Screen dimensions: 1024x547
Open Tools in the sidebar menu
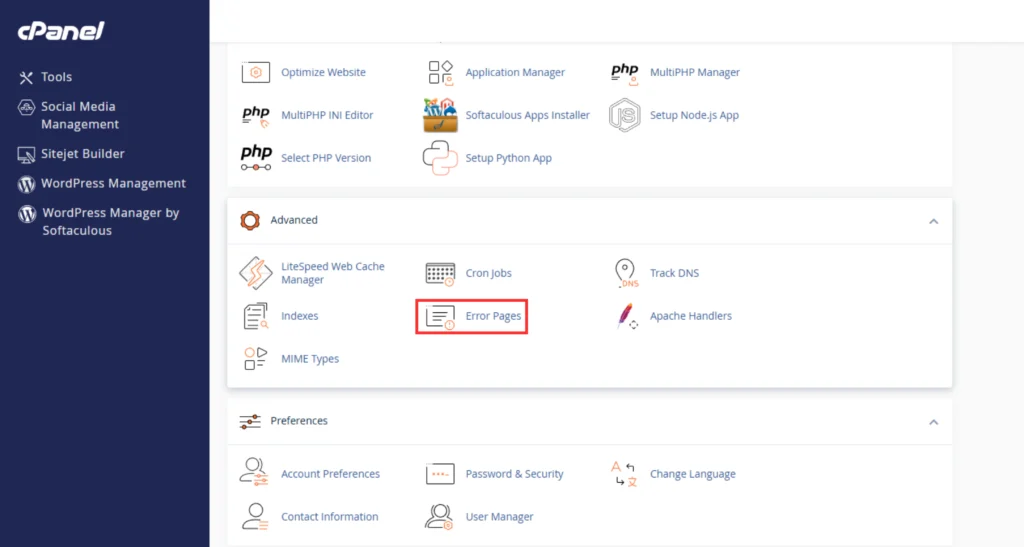coord(56,77)
